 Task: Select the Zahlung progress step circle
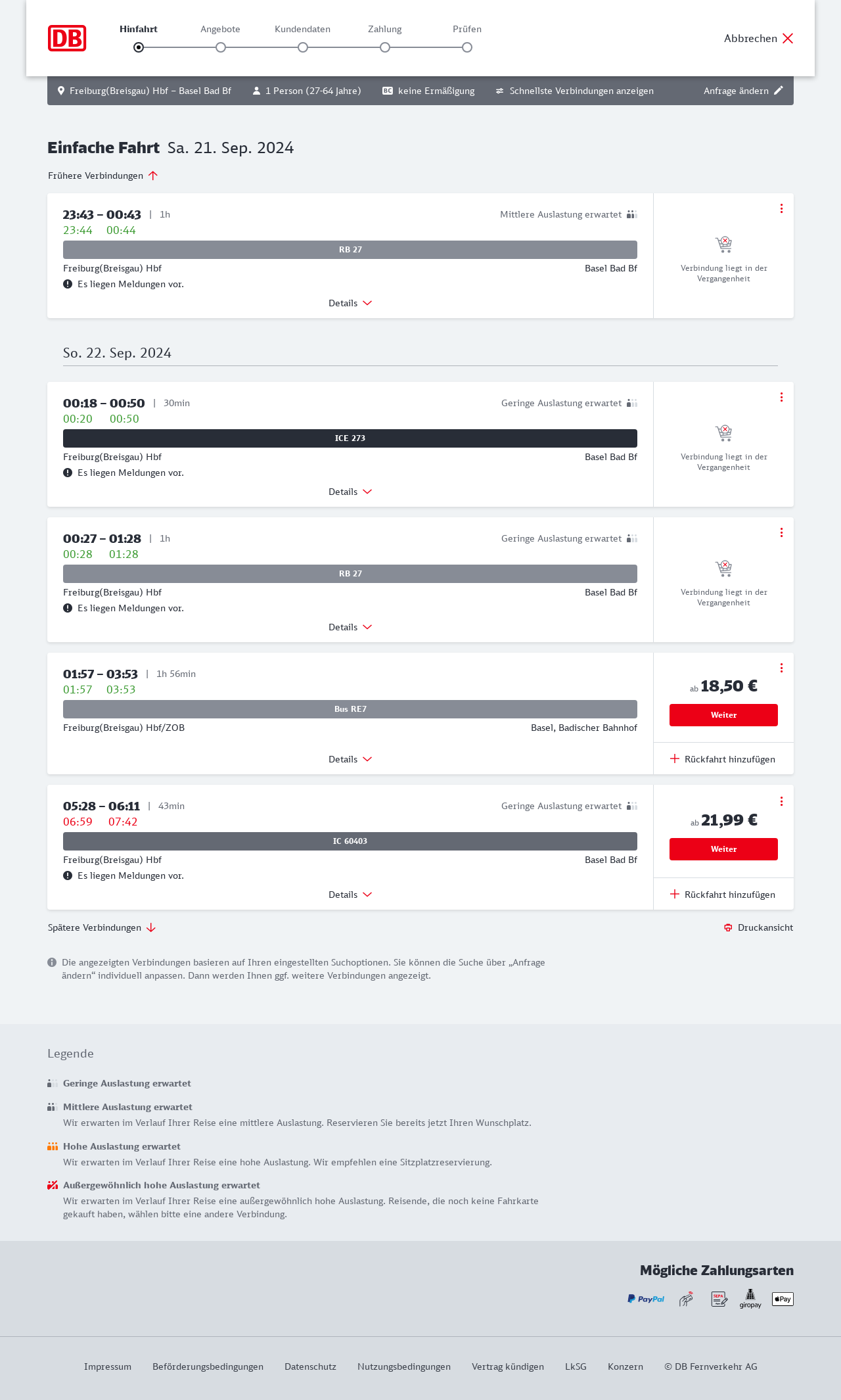(x=385, y=47)
